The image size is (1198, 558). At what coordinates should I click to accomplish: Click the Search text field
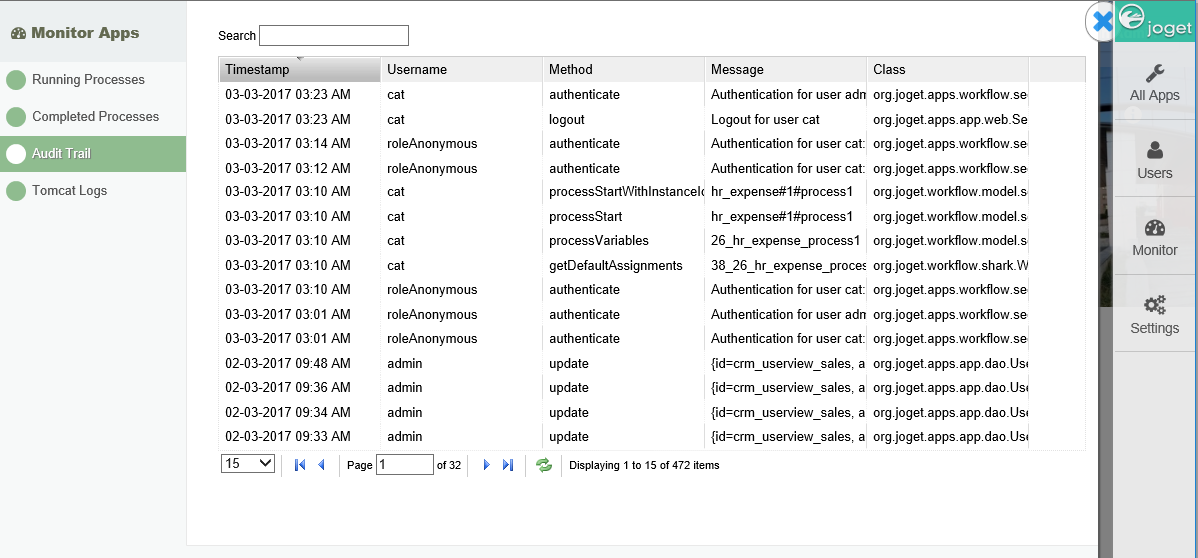pyautogui.click(x=334, y=36)
